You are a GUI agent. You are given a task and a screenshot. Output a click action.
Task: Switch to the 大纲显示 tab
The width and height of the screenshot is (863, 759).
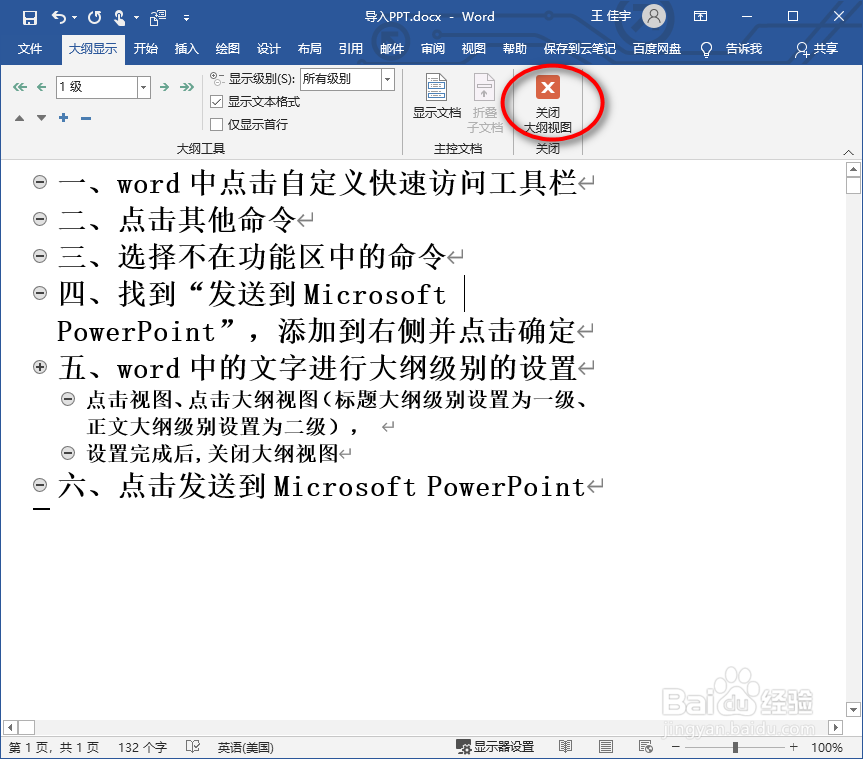click(x=93, y=49)
